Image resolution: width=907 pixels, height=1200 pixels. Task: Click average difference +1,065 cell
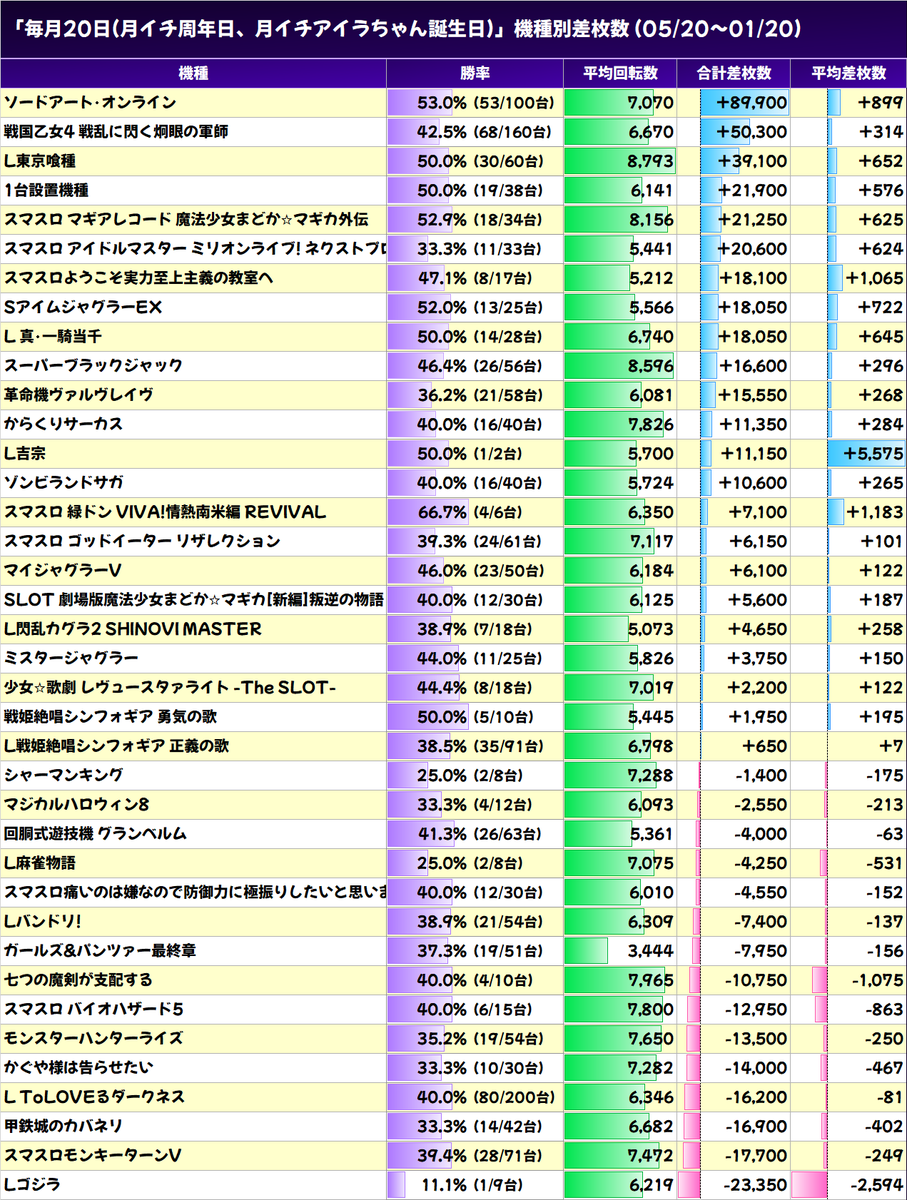point(849,278)
